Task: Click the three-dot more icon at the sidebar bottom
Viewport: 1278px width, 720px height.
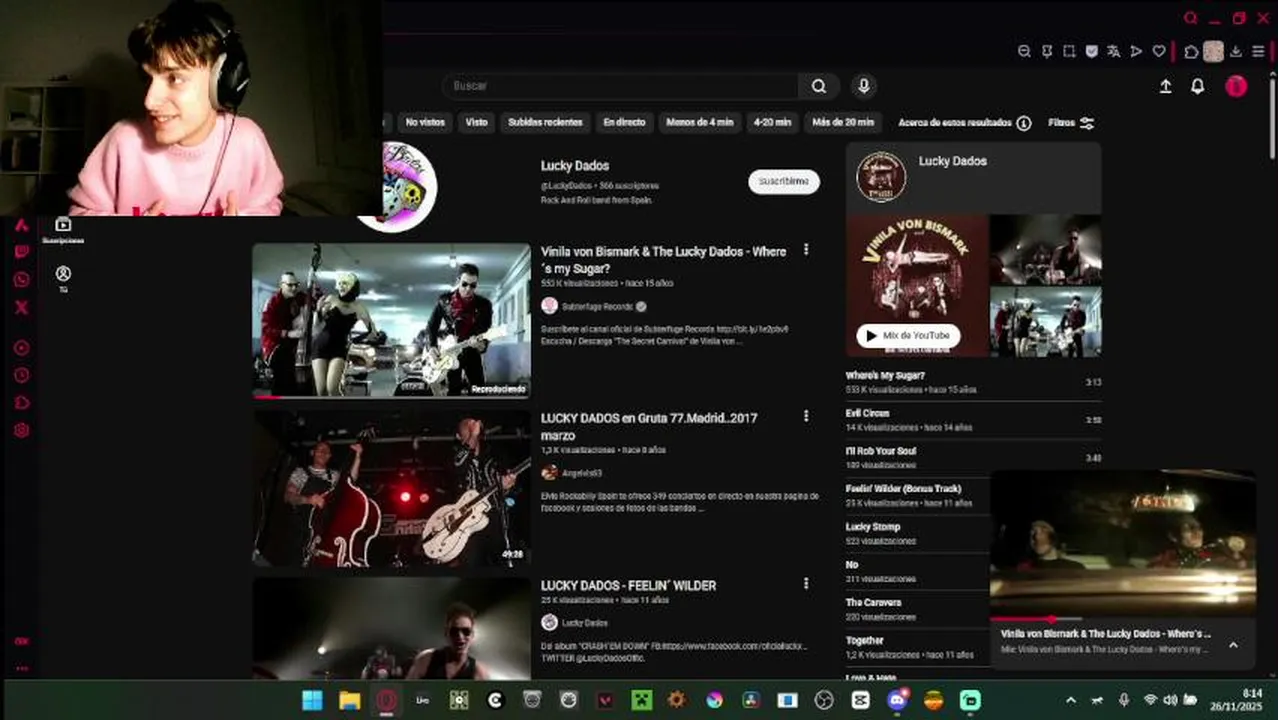Action: 21,669
